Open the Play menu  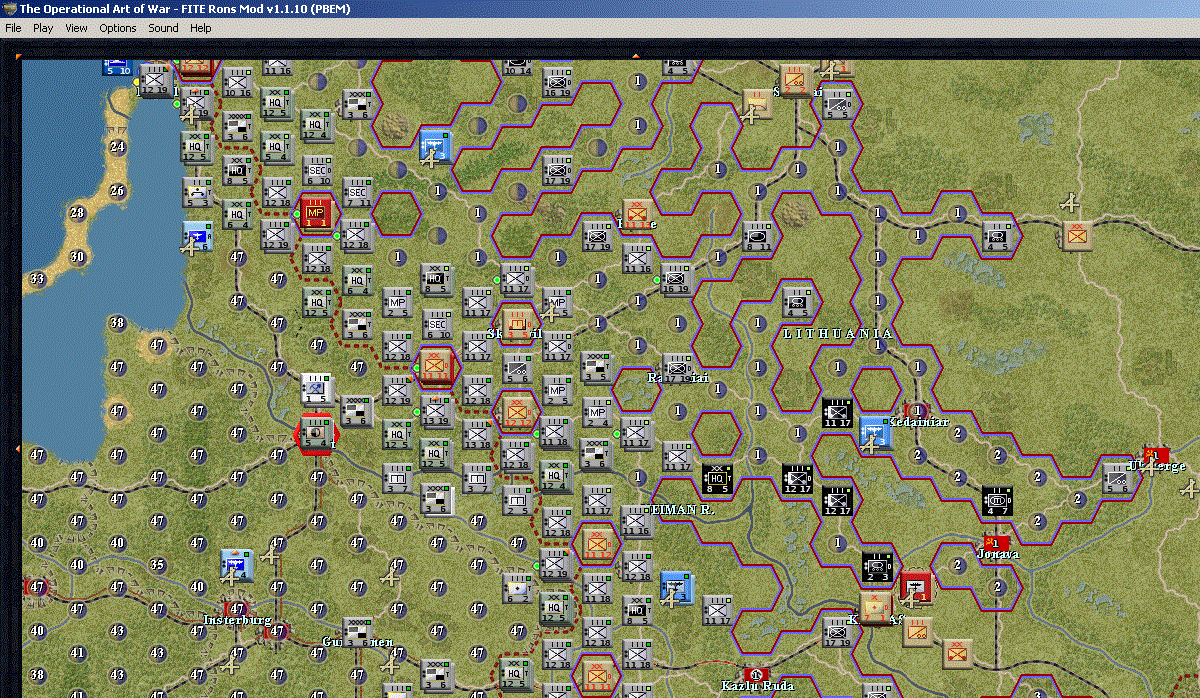point(43,28)
